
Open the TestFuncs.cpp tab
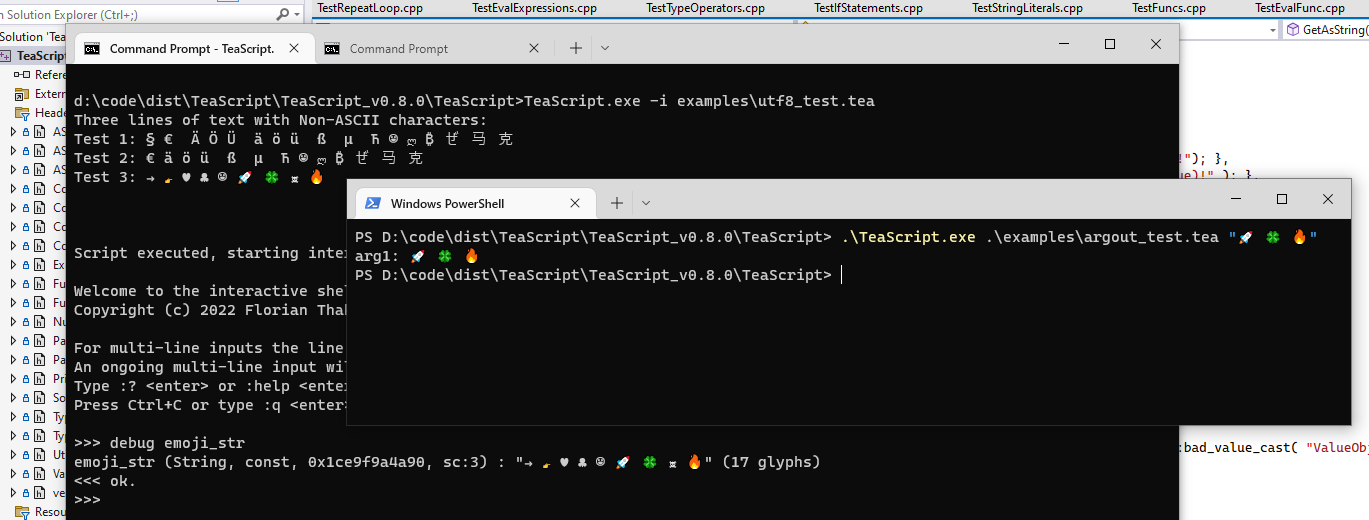point(1169,8)
